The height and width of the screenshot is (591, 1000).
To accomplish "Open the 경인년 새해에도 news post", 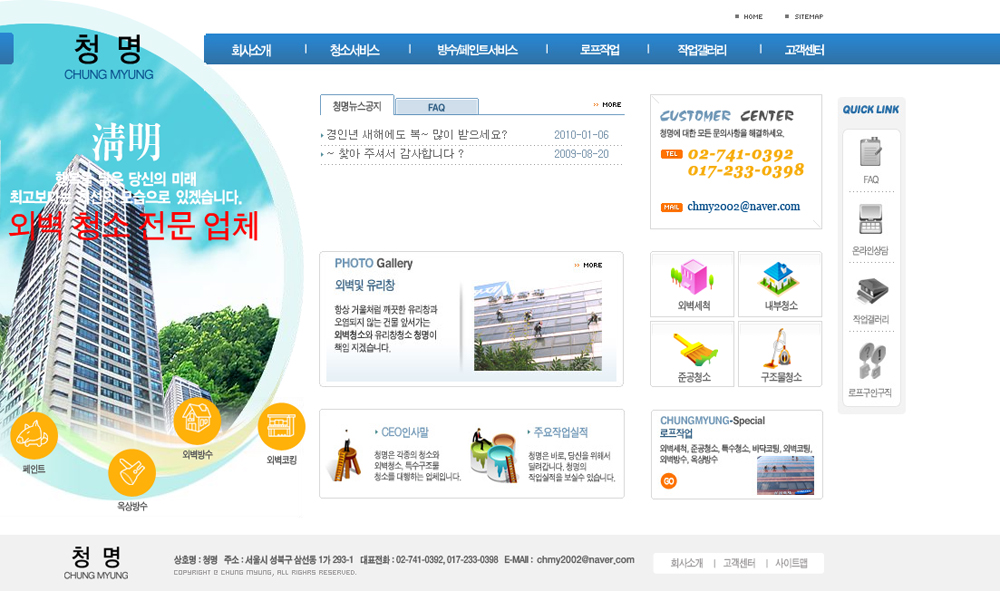I will click(416, 135).
